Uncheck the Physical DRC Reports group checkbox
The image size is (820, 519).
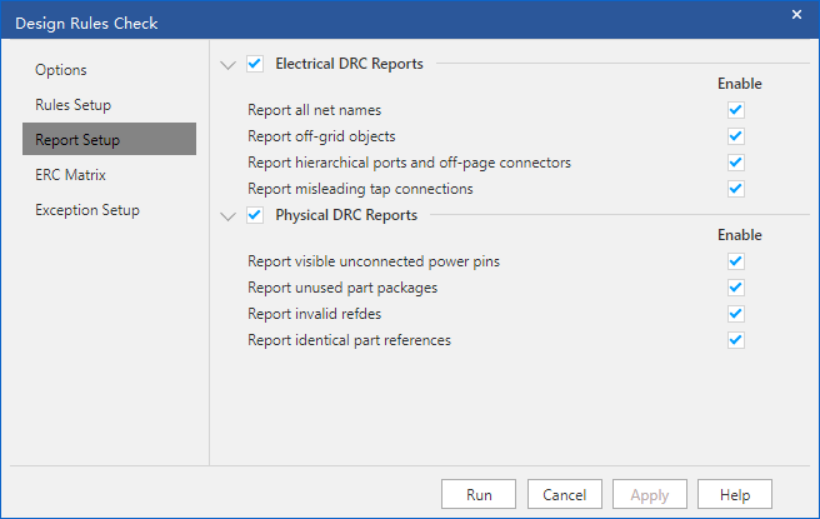click(255, 215)
